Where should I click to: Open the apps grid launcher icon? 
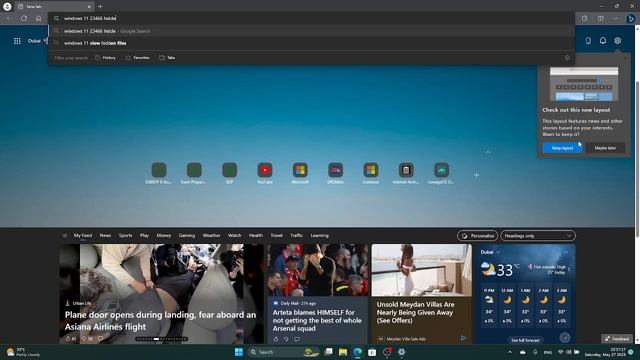tap(17, 41)
